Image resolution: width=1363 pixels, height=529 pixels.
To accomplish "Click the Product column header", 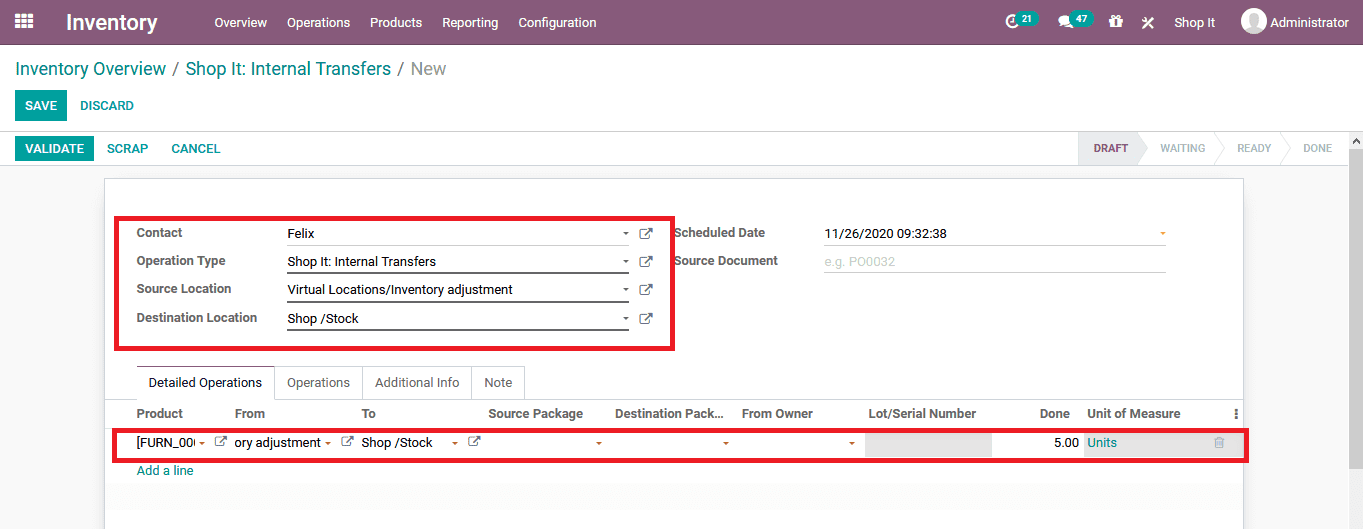I will [160, 414].
